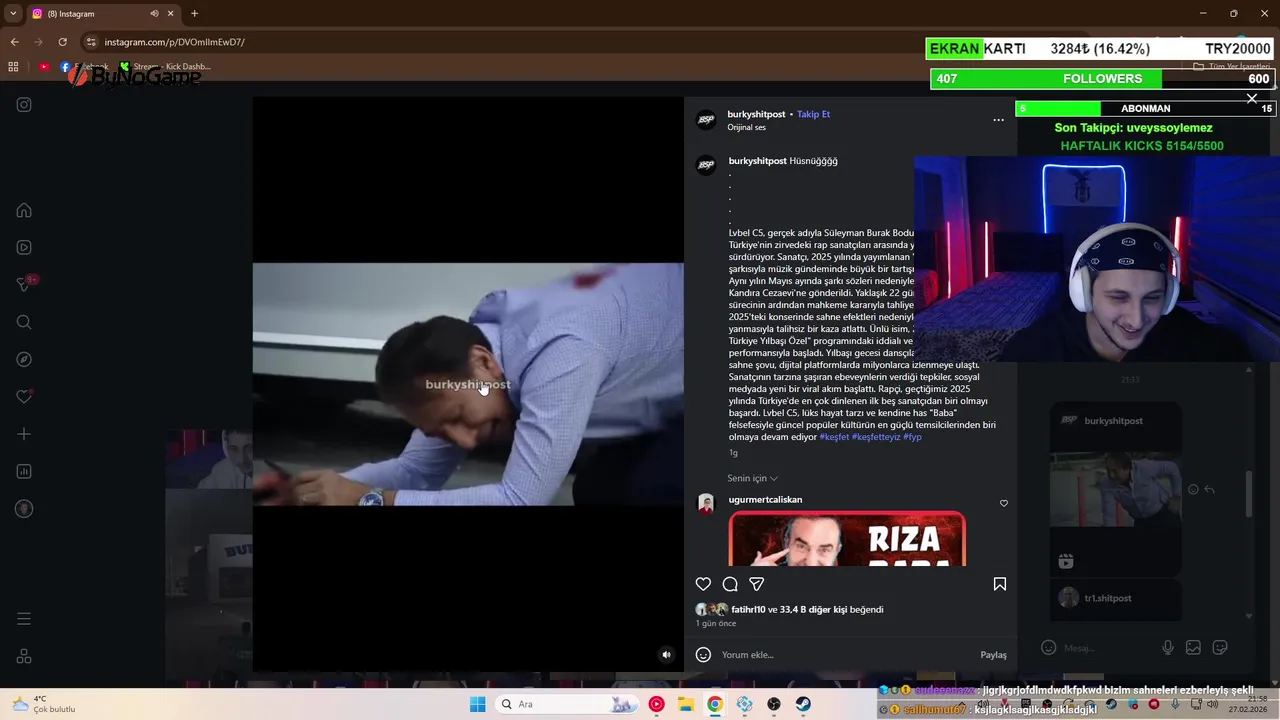This screenshot has height=720, width=1280.
Task: Open Reels from the left sidebar
Action: click(24, 247)
